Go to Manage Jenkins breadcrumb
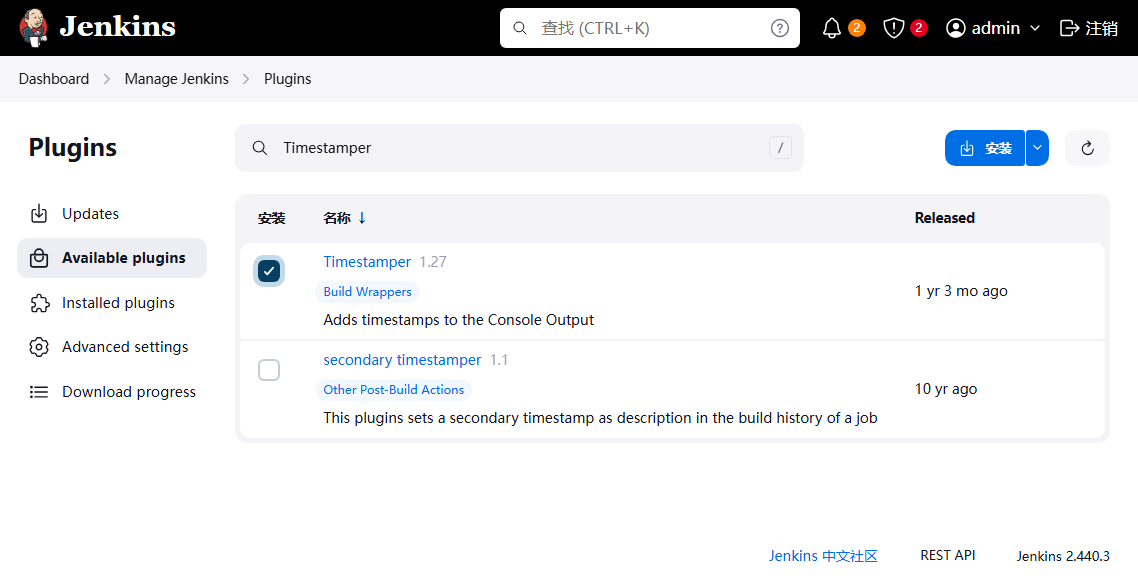The height and width of the screenshot is (588, 1138). pos(176,79)
